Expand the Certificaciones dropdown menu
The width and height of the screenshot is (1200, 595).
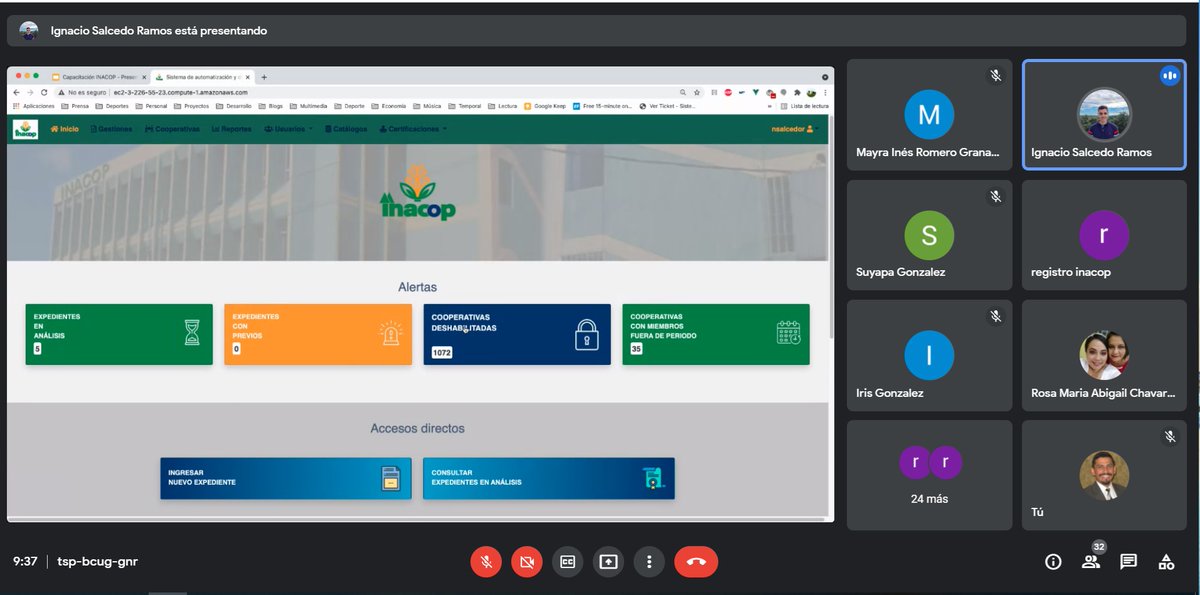pos(413,129)
